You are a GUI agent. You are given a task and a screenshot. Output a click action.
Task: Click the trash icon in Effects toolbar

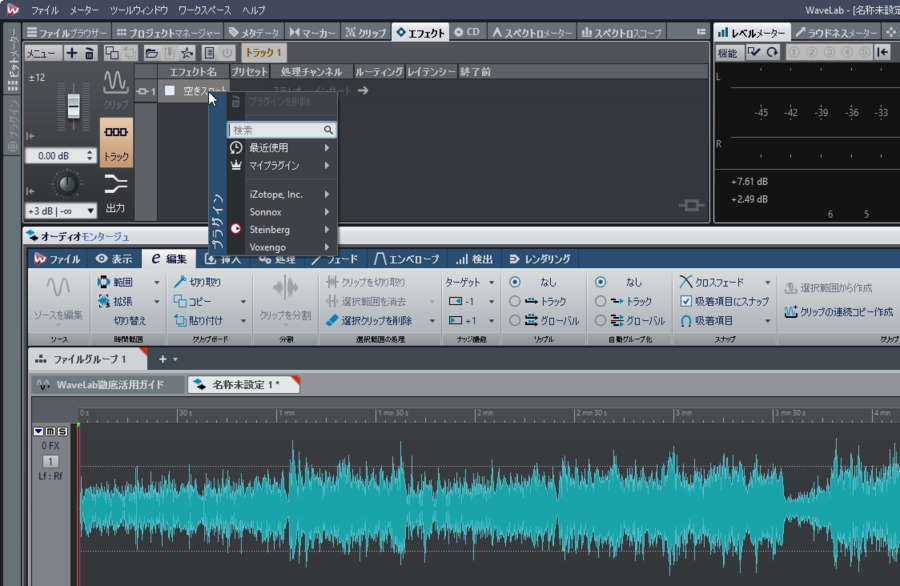[89, 53]
